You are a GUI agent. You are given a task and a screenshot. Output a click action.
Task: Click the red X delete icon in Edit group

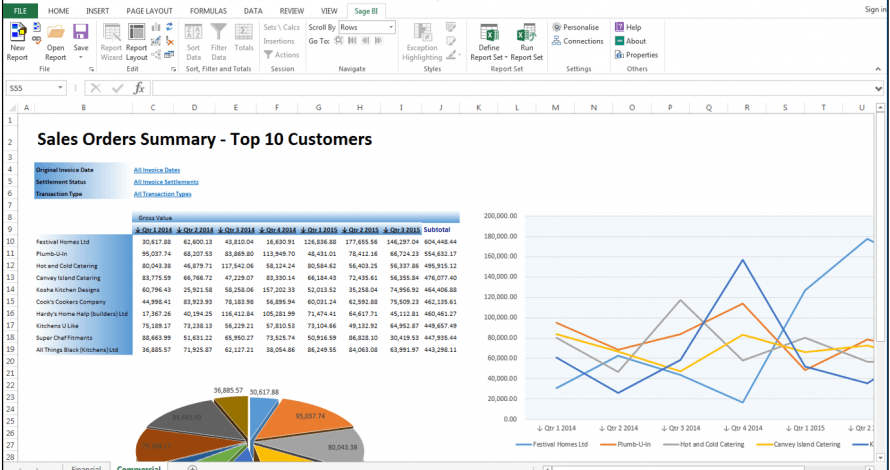tap(169, 41)
